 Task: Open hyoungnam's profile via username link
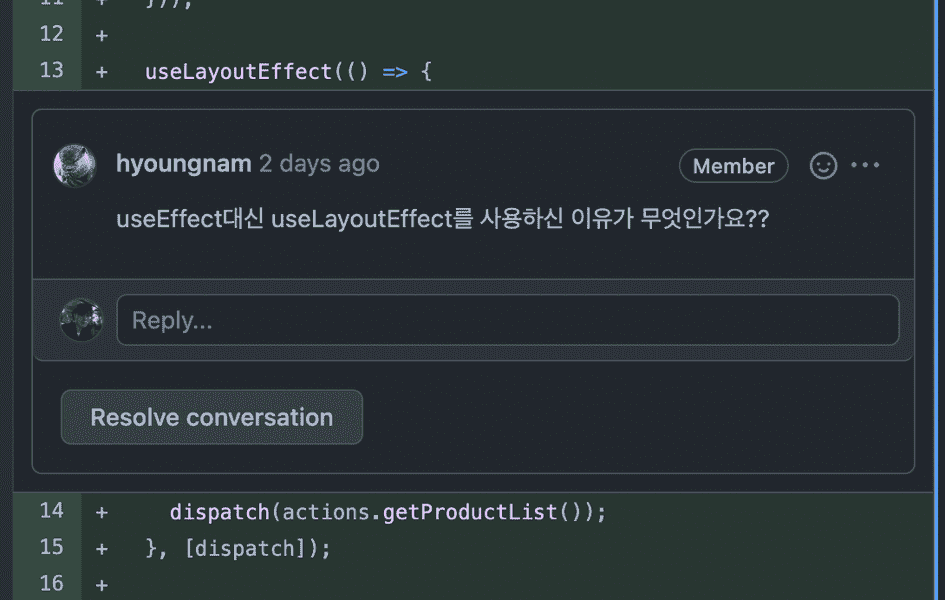pyautogui.click(x=183, y=163)
